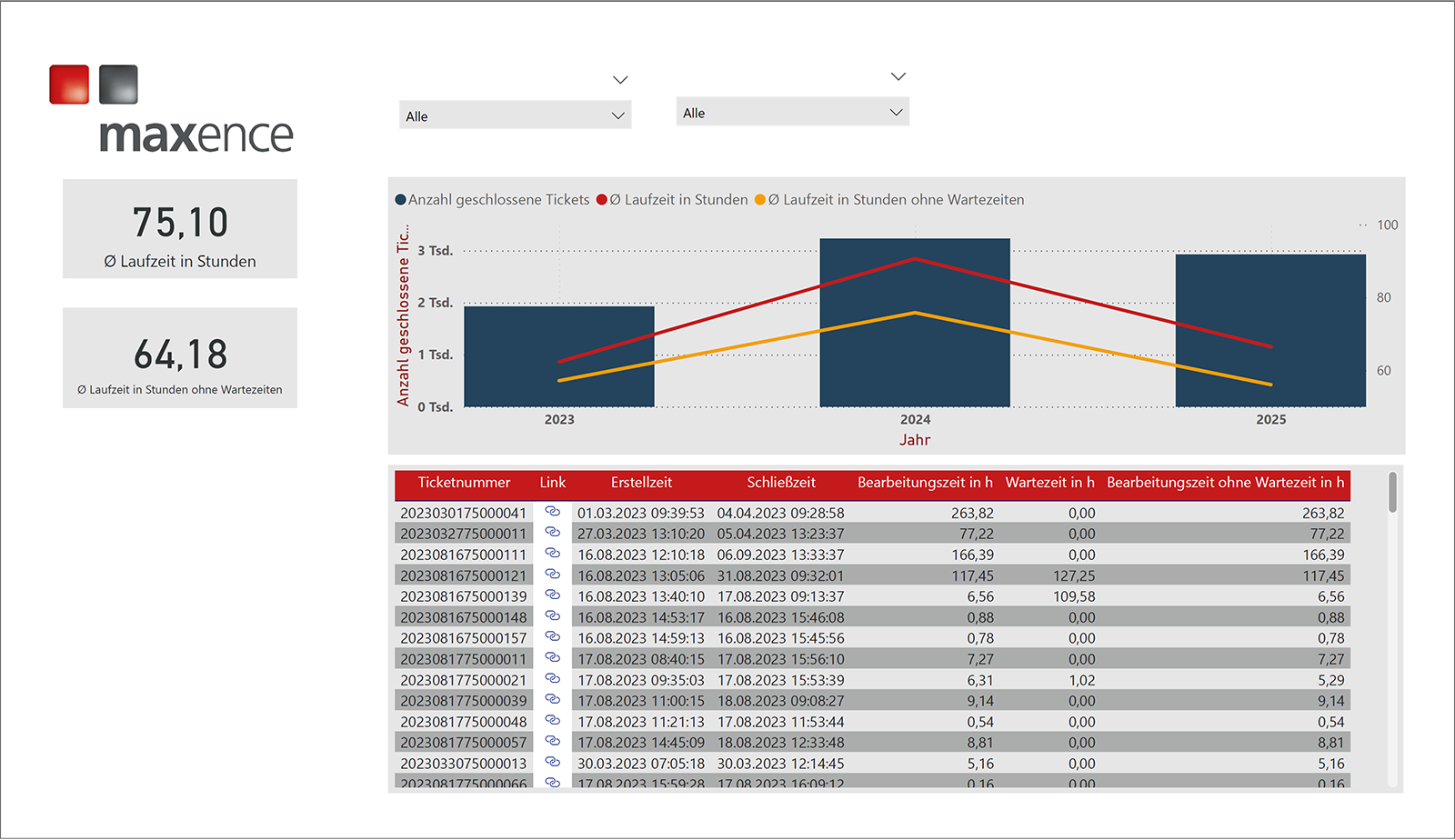Expand the chevron above the left filter
Viewport: 1455px width, 840px height.
click(620, 80)
